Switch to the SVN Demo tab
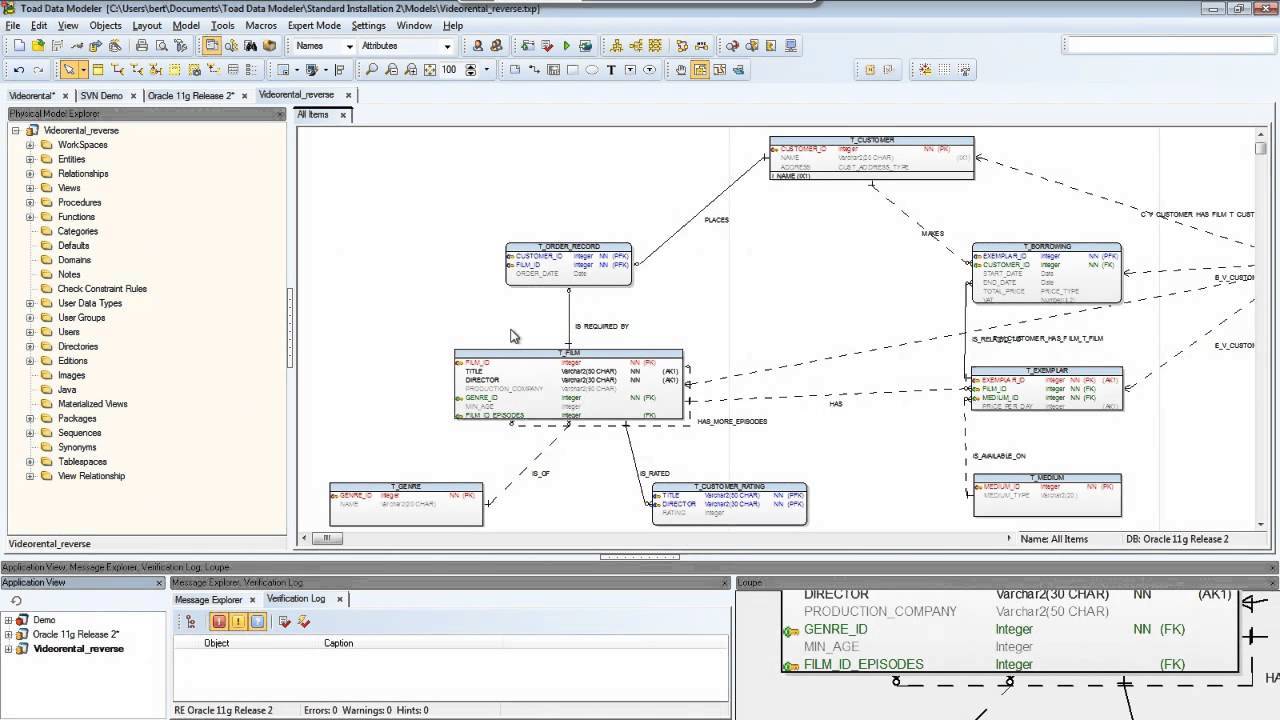 point(102,96)
